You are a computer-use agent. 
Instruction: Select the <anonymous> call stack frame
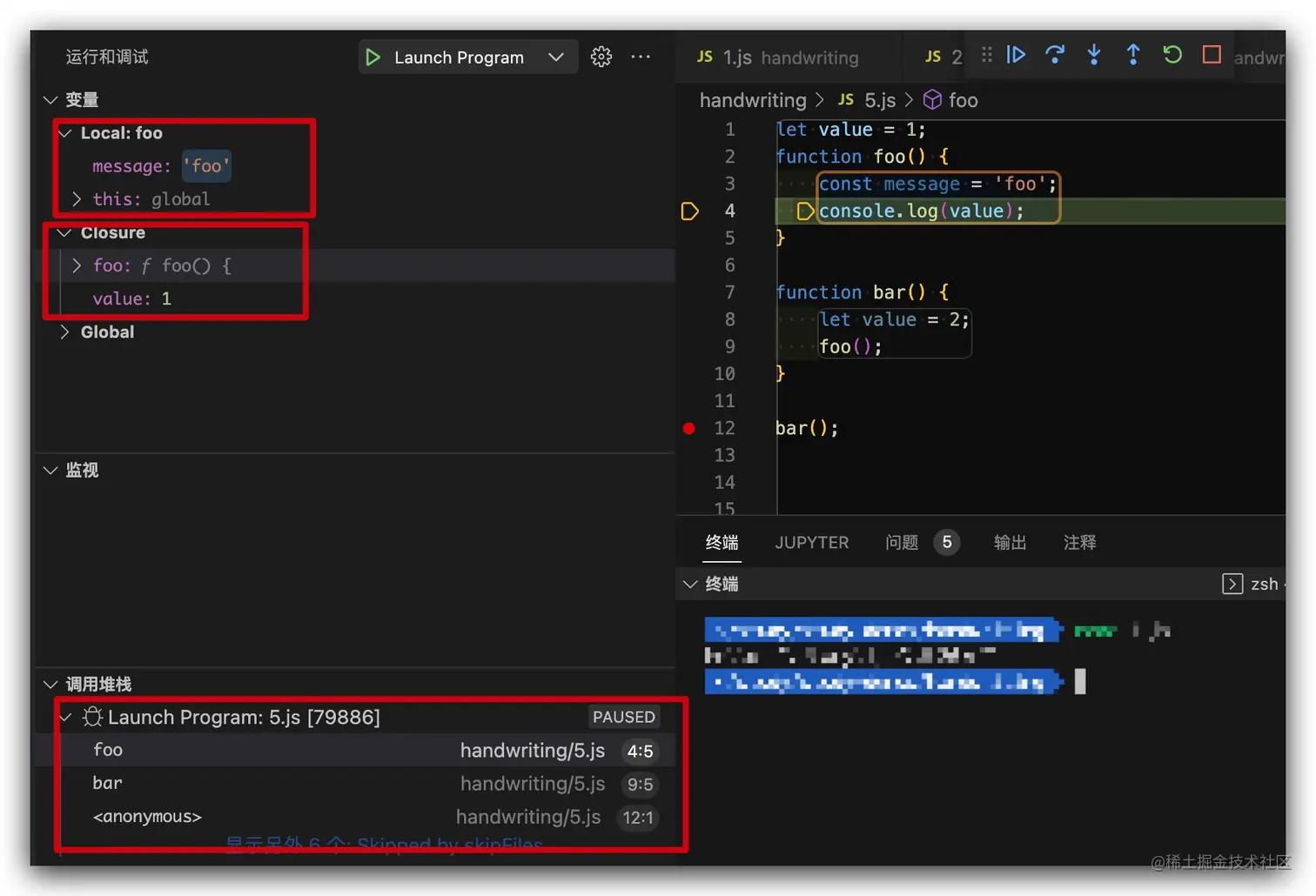point(355,817)
